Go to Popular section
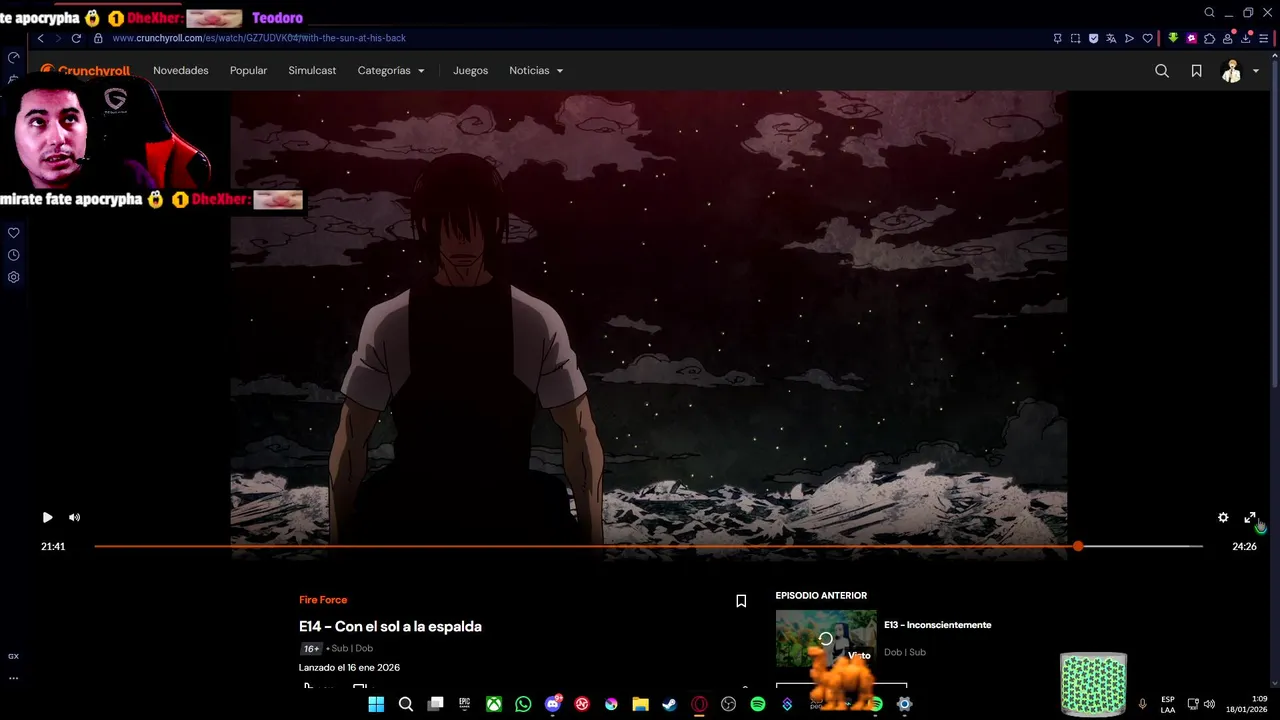Viewport: 1280px width, 720px height. pos(248,71)
